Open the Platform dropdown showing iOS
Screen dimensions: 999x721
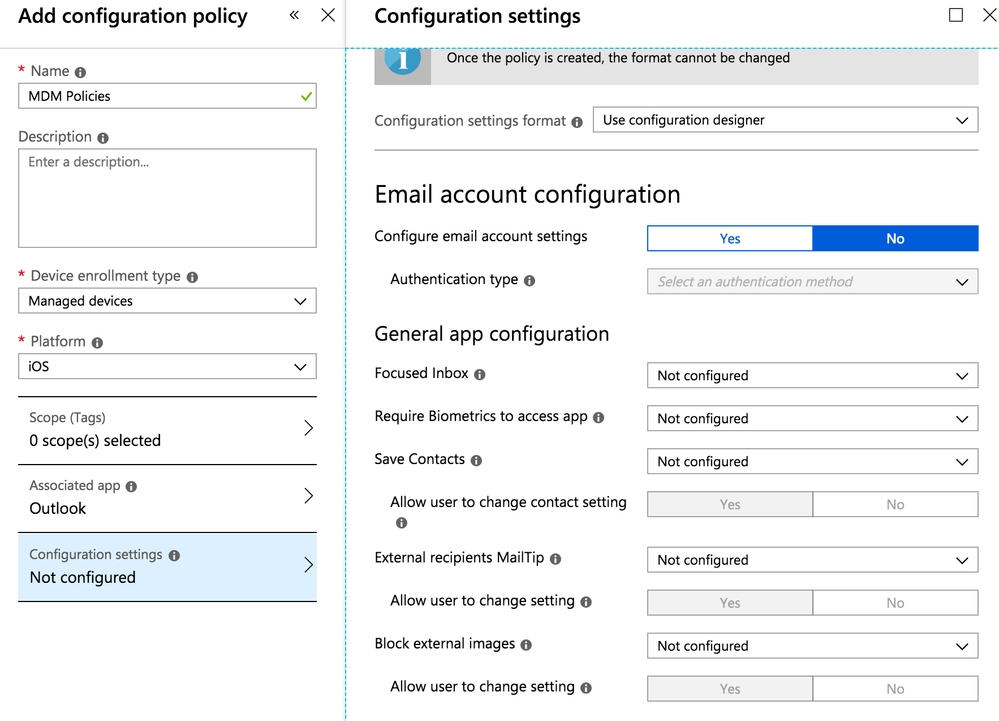click(x=168, y=366)
